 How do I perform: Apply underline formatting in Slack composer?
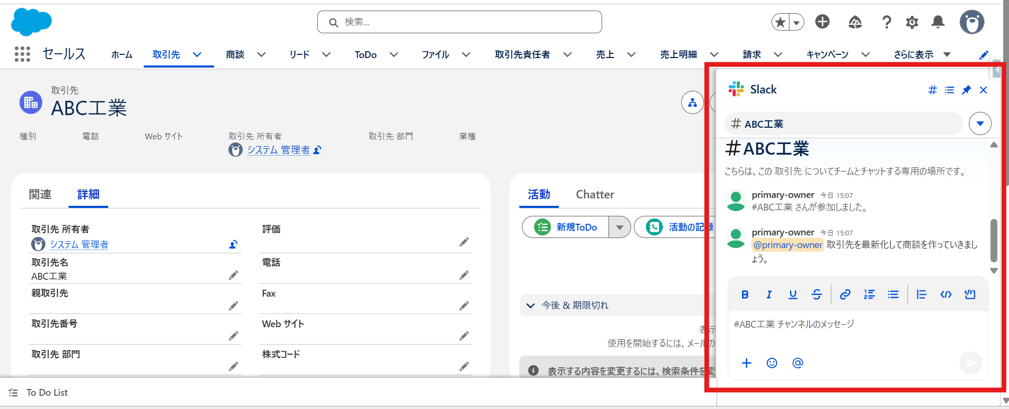pyautogui.click(x=793, y=295)
